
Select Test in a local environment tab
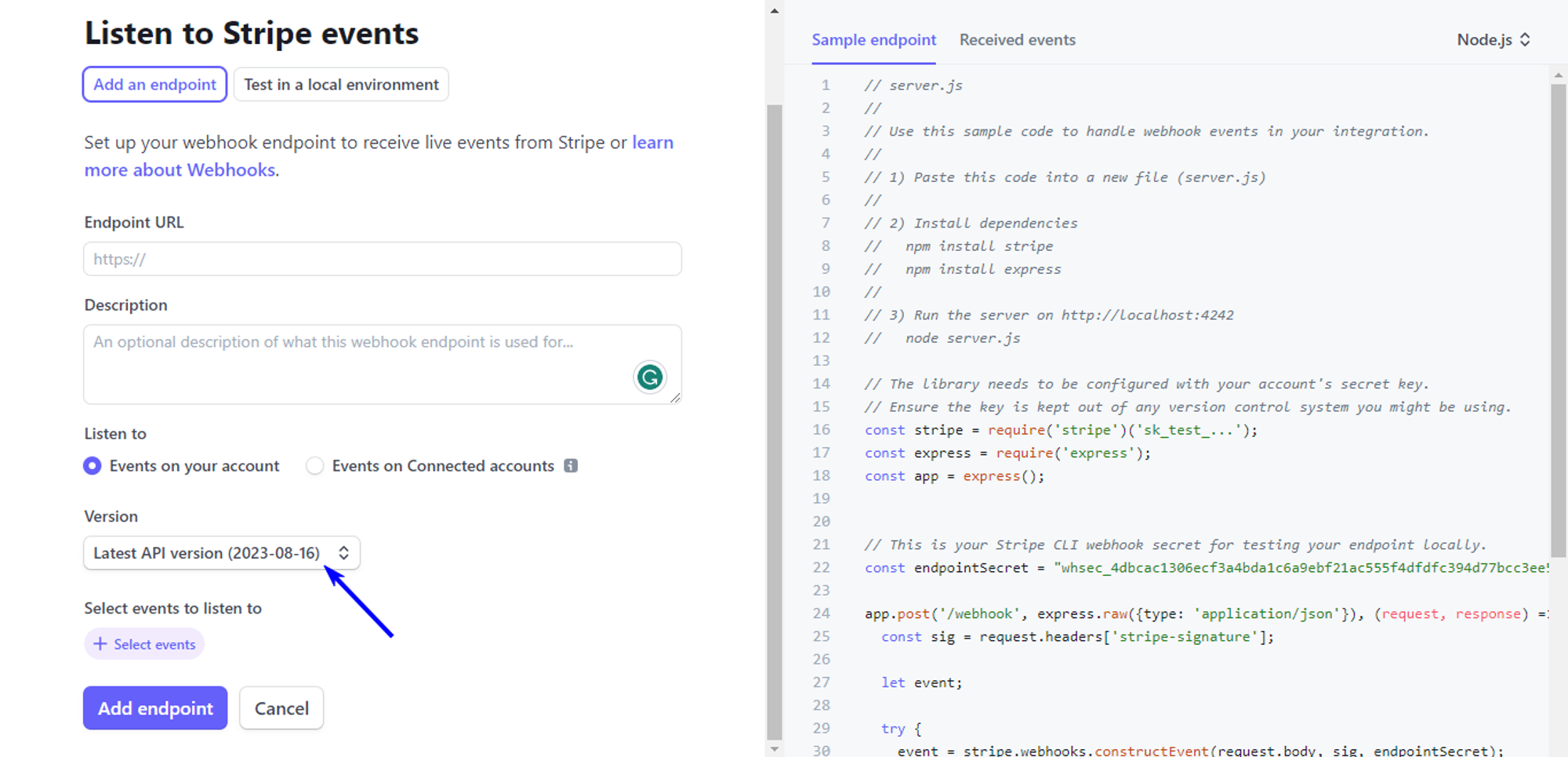point(341,85)
